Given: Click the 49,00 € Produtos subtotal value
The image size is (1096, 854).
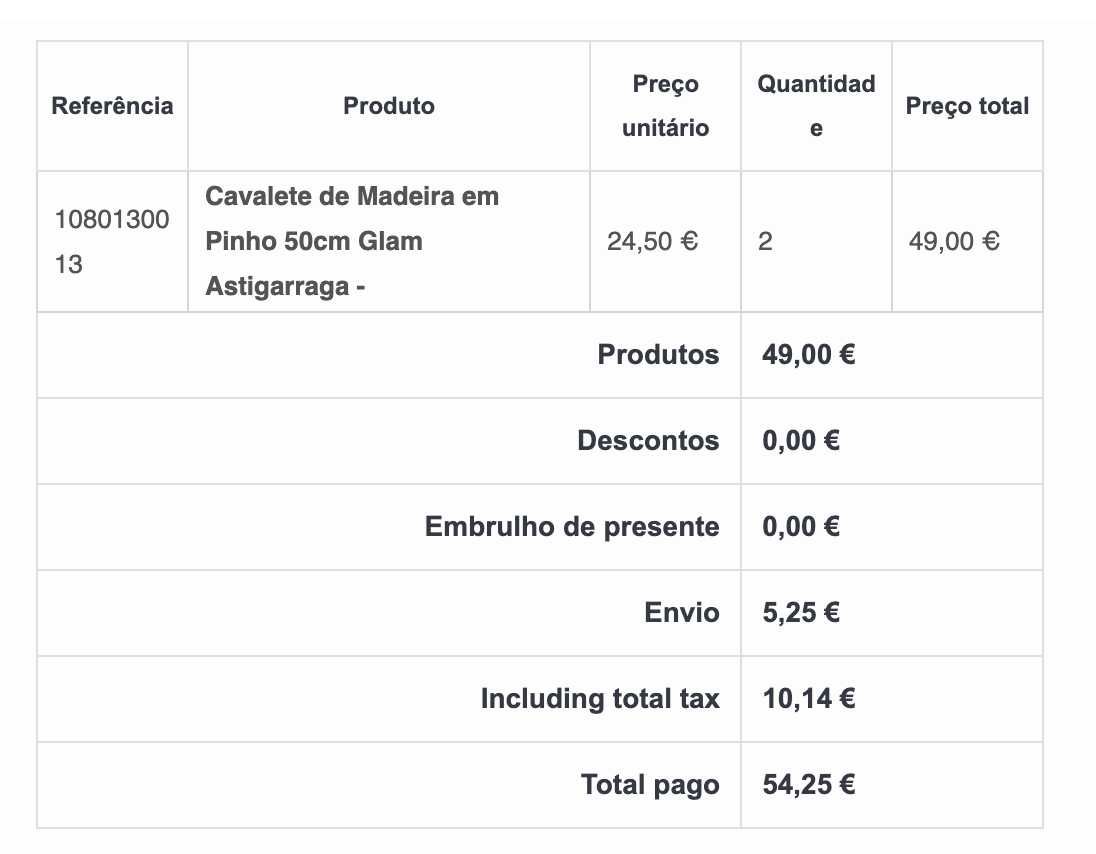Looking at the screenshot, I should [x=808, y=355].
